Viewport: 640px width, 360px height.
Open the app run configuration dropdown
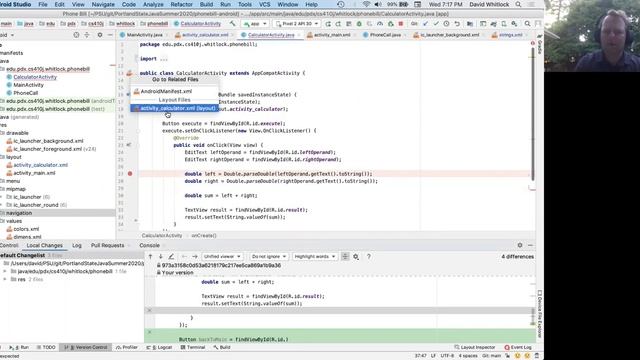coord(255,24)
